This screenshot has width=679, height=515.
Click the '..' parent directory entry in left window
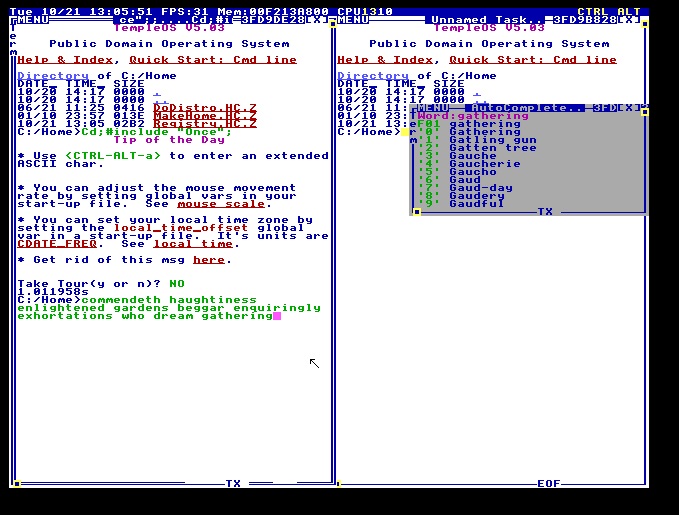(161, 100)
